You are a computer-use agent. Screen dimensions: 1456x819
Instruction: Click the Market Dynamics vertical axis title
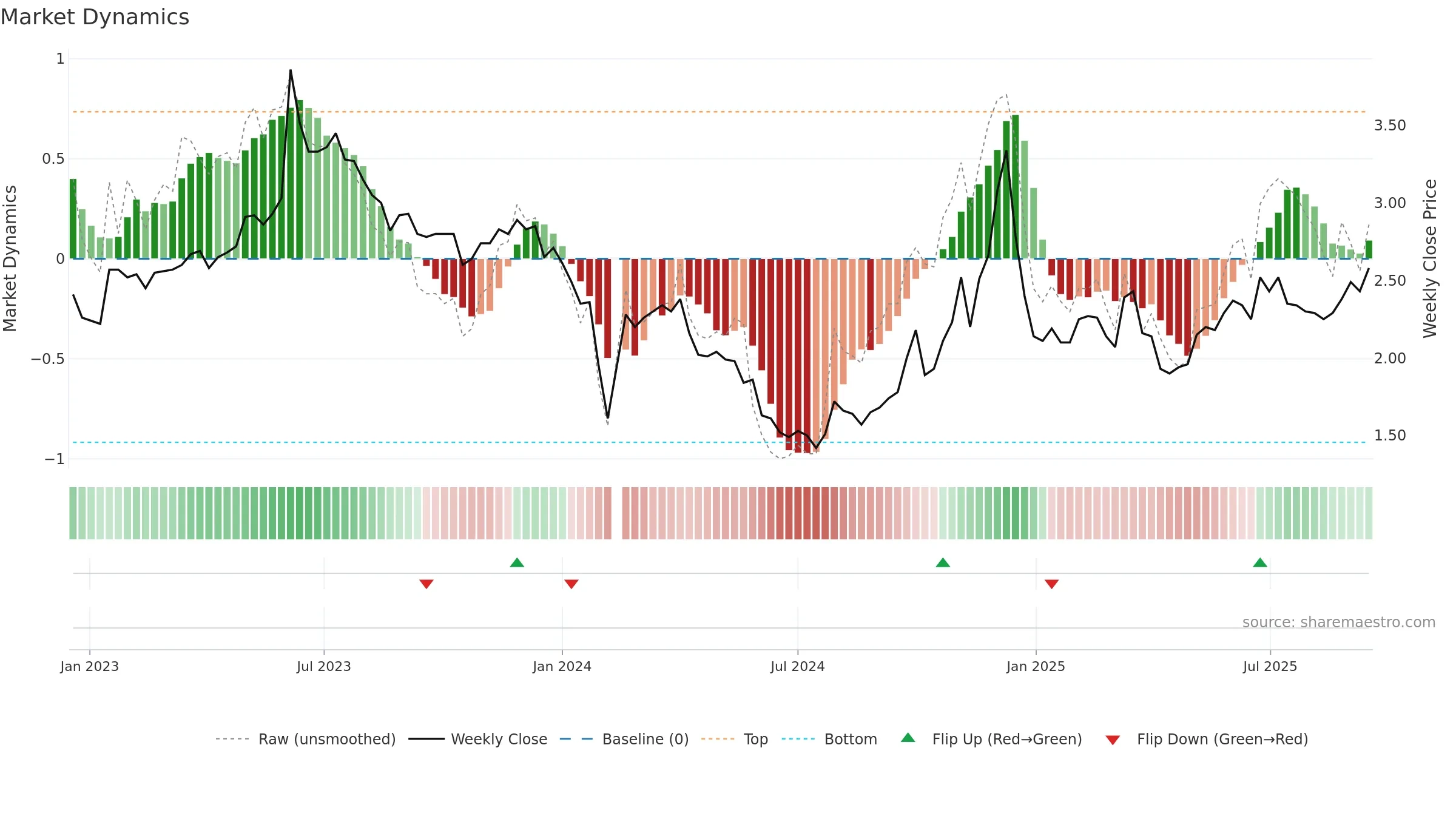10,258
